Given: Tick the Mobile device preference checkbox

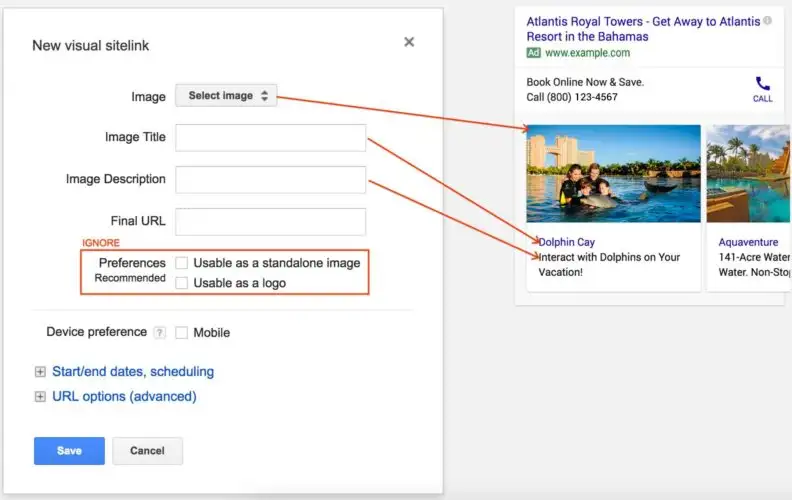Looking at the screenshot, I should 181,332.
